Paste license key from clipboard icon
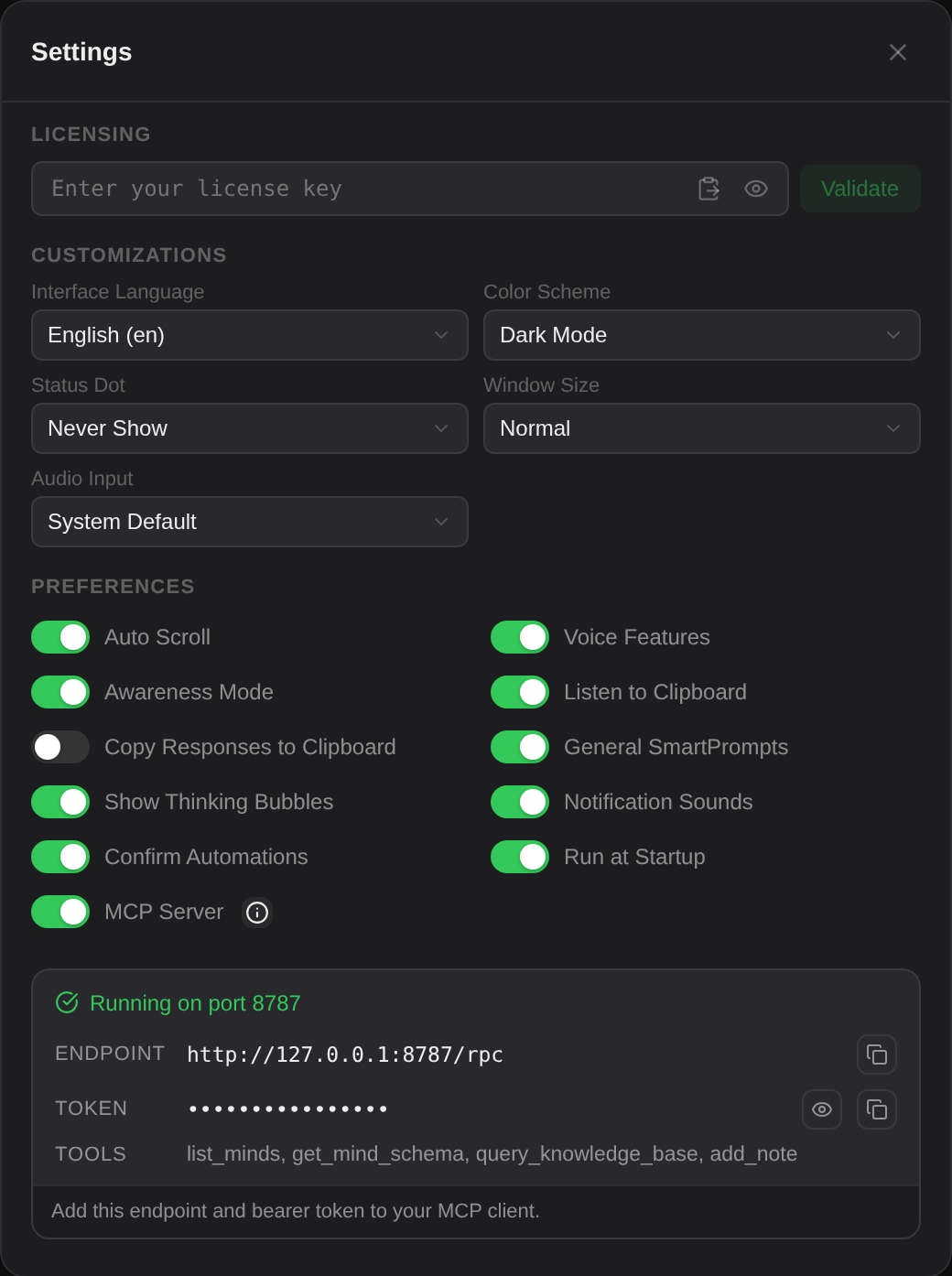Image resolution: width=952 pixels, height=1276 pixels. click(x=709, y=189)
